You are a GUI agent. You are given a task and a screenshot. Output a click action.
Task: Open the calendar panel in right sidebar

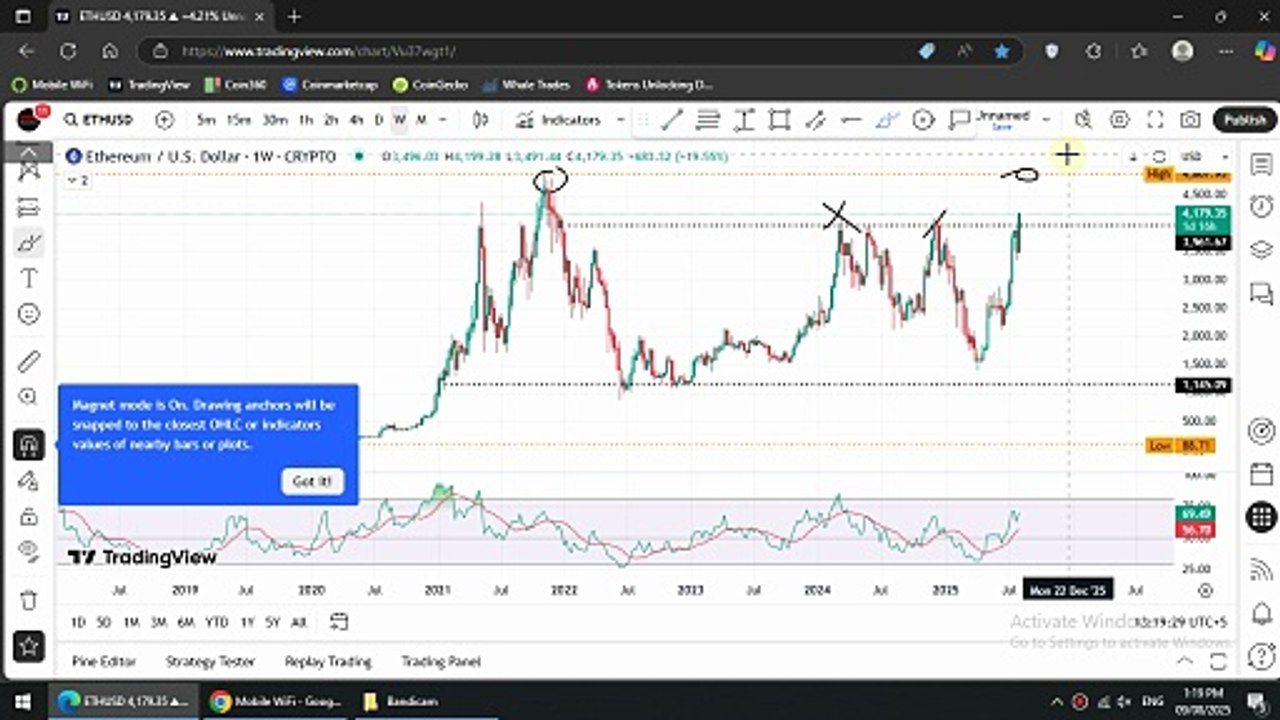(x=1261, y=473)
